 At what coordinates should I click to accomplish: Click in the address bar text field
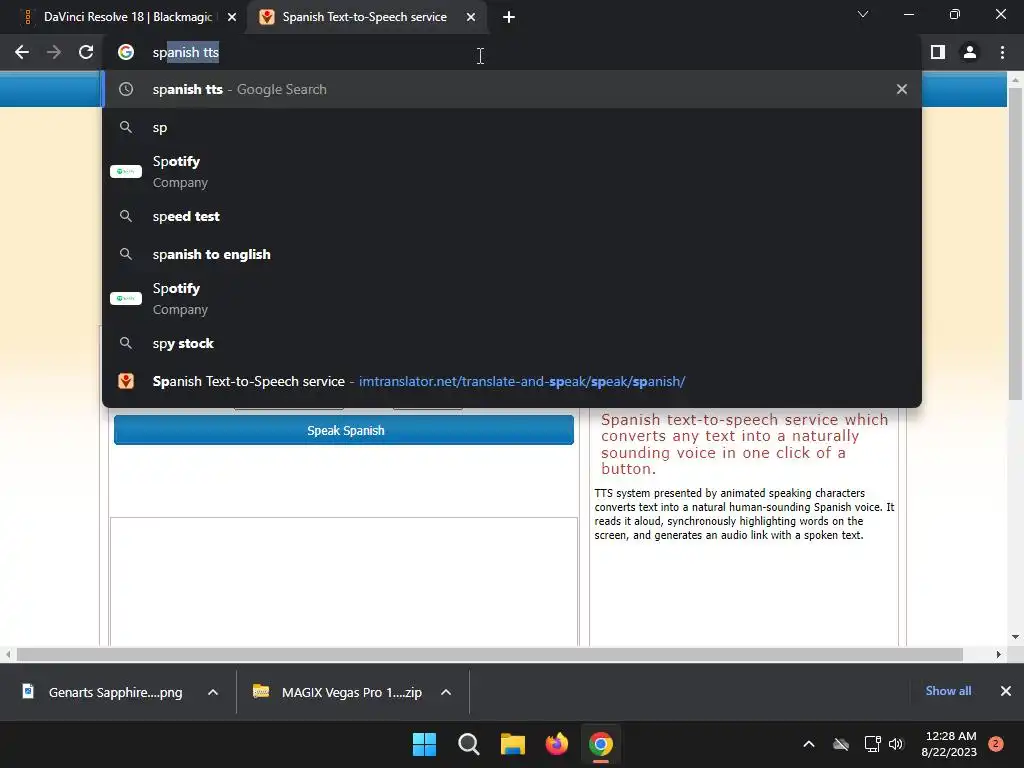click(512, 52)
